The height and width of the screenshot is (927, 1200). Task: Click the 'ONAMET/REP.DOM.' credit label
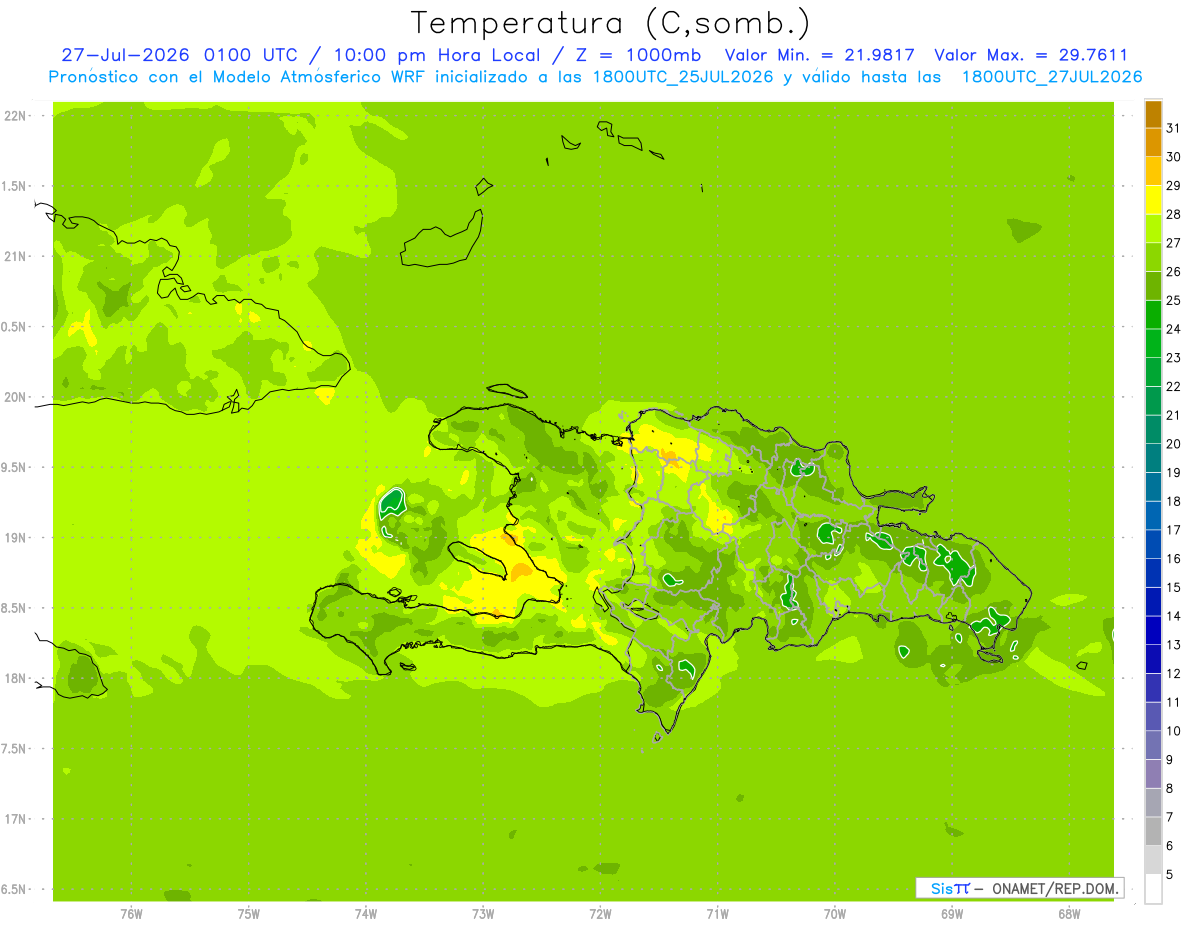click(x=1055, y=888)
